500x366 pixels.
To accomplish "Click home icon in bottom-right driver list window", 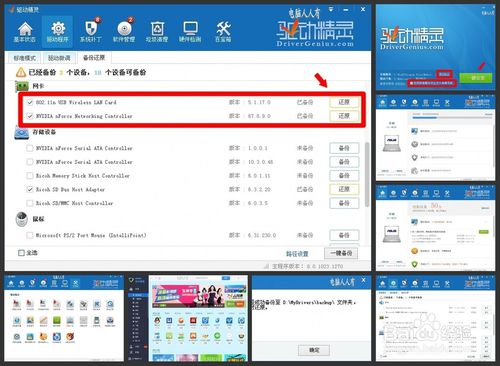I will pyautogui.click(x=382, y=283).
